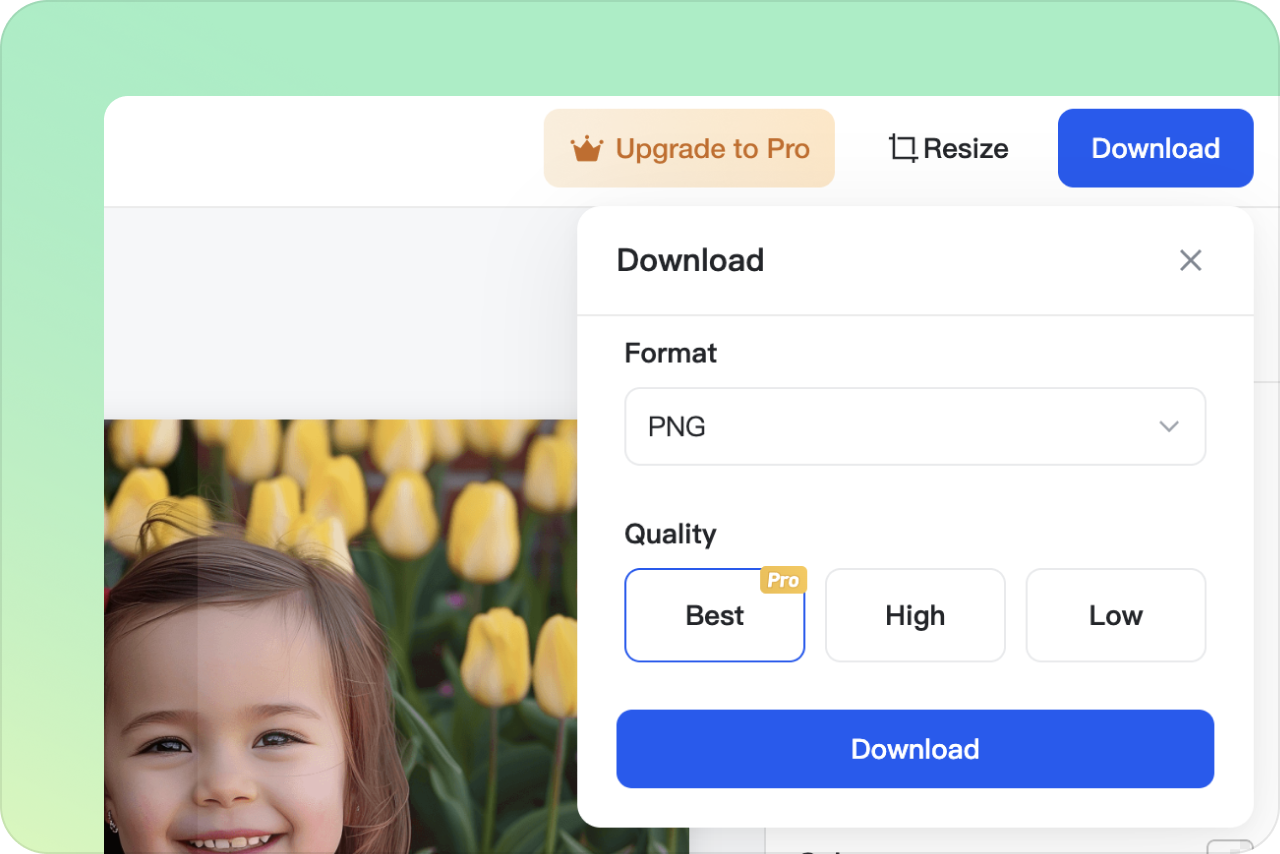Click the girl and tulips photo
Viewport: 1280px width, 854px height.
pos(340,636)
